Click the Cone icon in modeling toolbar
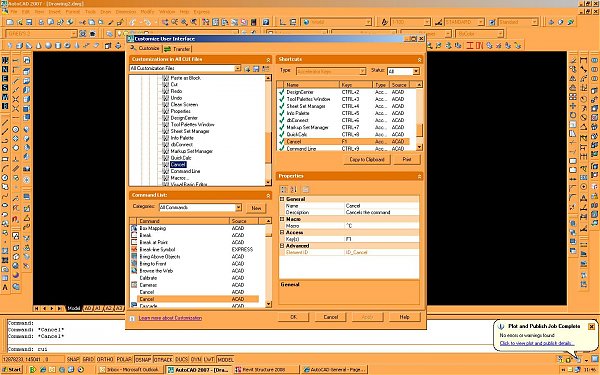The width and height of the screenshot is (600, 375). point(39,46)
